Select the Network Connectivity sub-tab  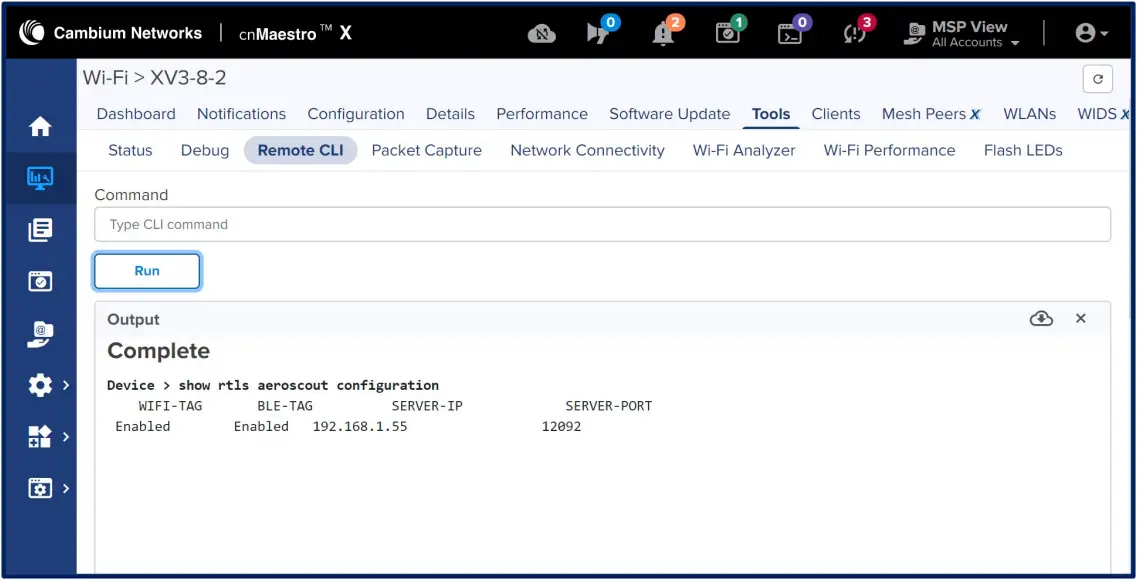[x=587, y=150]
